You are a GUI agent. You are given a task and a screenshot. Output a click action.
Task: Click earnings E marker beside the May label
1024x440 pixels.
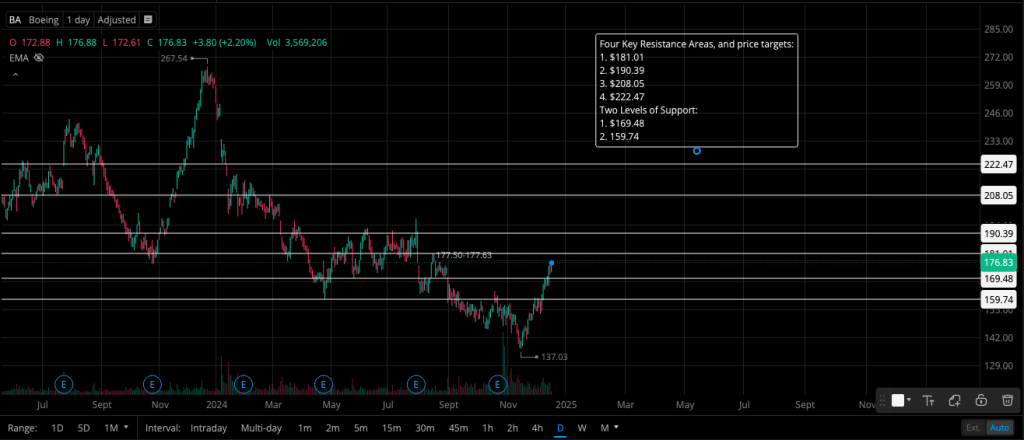(x=323, y=384)
